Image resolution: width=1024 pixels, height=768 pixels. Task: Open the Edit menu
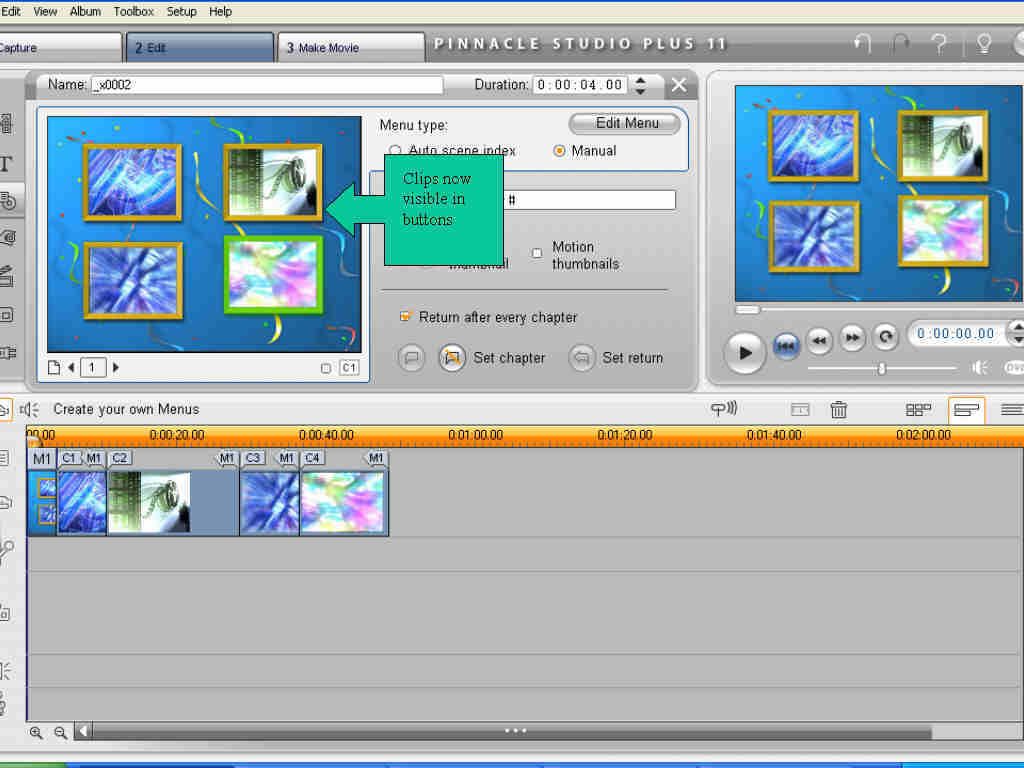(11, 11)
